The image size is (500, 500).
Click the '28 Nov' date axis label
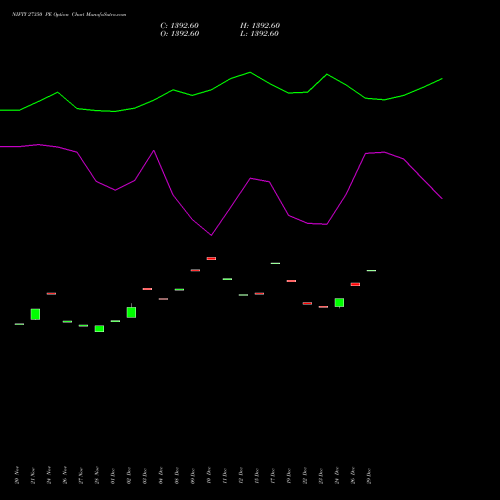pyautogui.click(x=97, y=475)
